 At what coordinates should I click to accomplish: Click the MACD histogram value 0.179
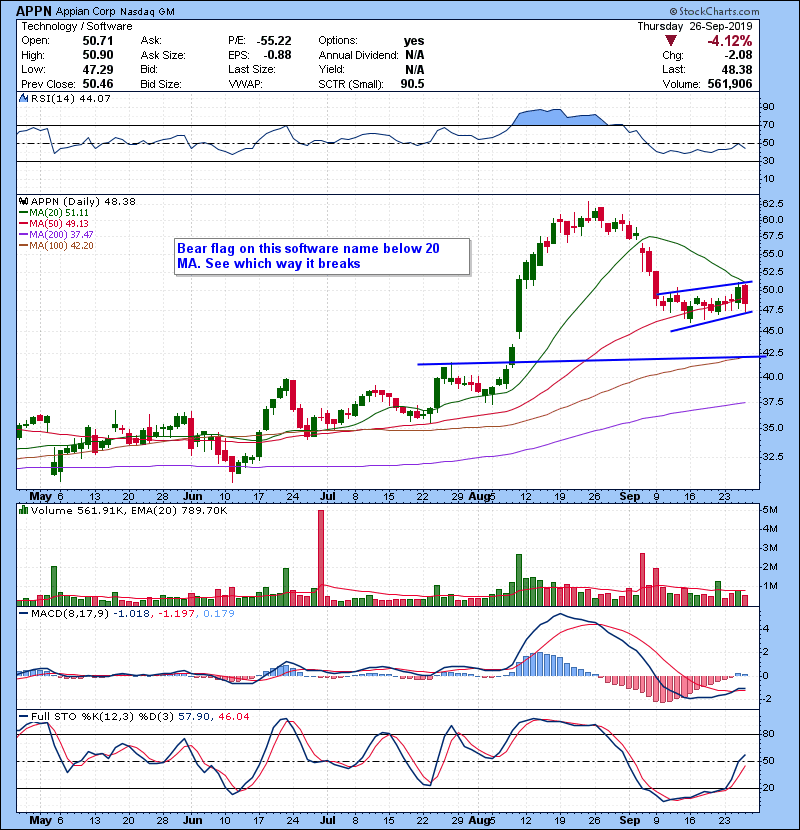click(219, 614)
